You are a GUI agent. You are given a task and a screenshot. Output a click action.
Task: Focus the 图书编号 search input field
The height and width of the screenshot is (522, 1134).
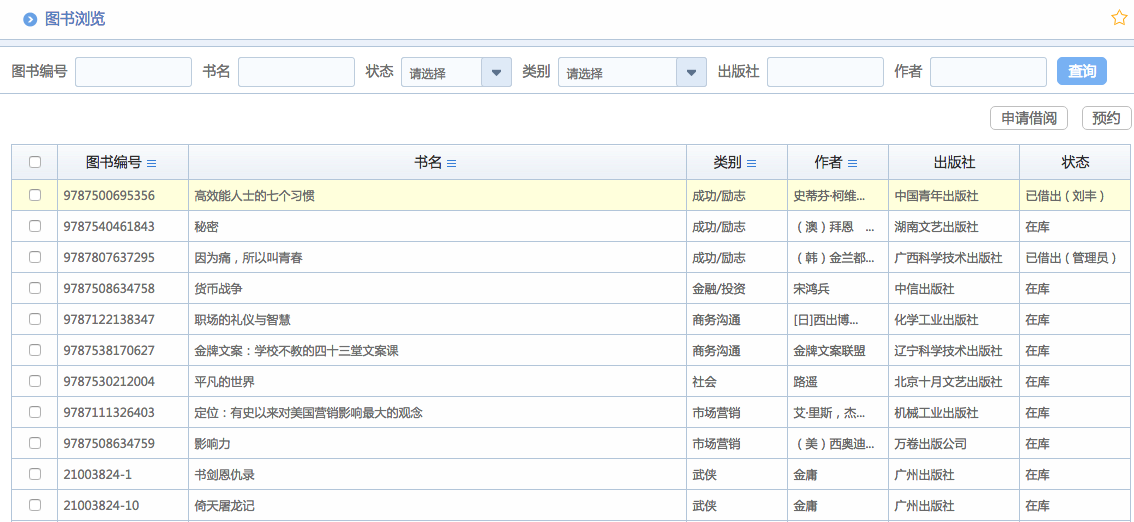(x=133, y=72)
